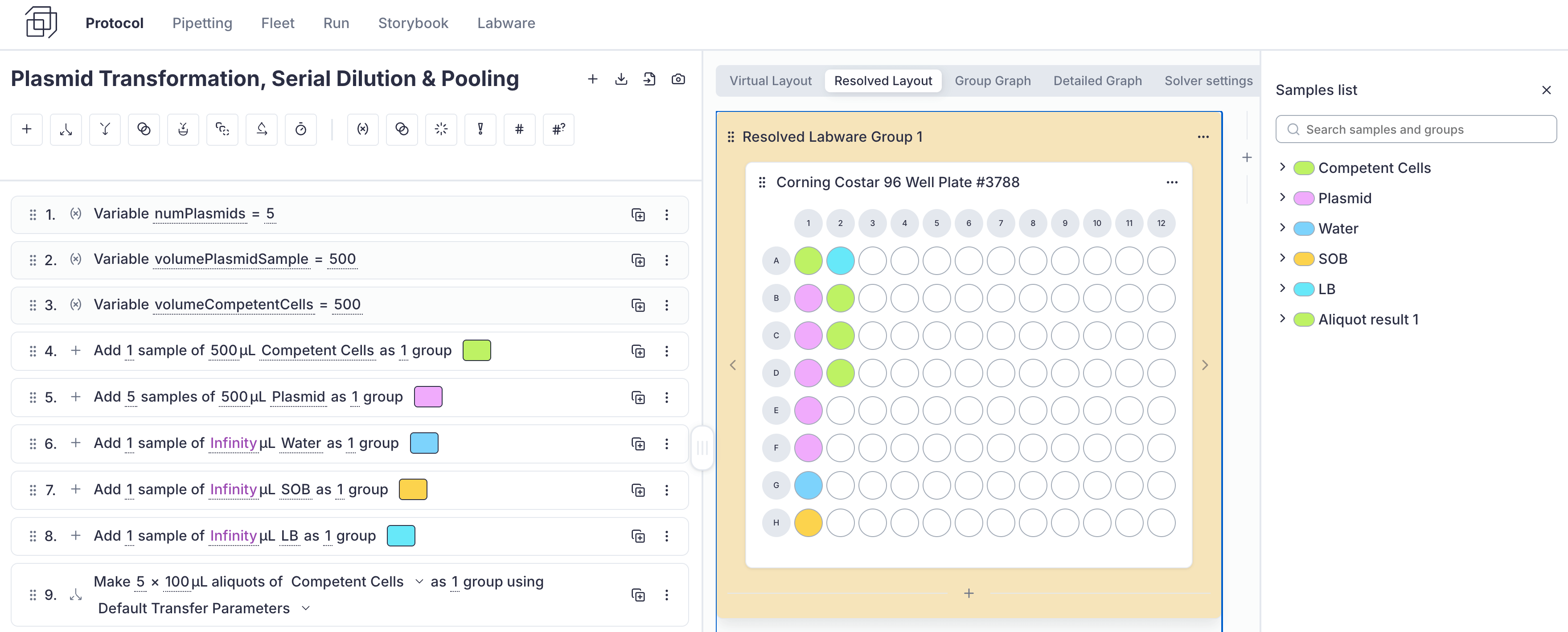This screenshot has height=632, width=1568.
Task: Switch to the Group Graph tab
Action: pyautogui.click(x=992, y=81)
